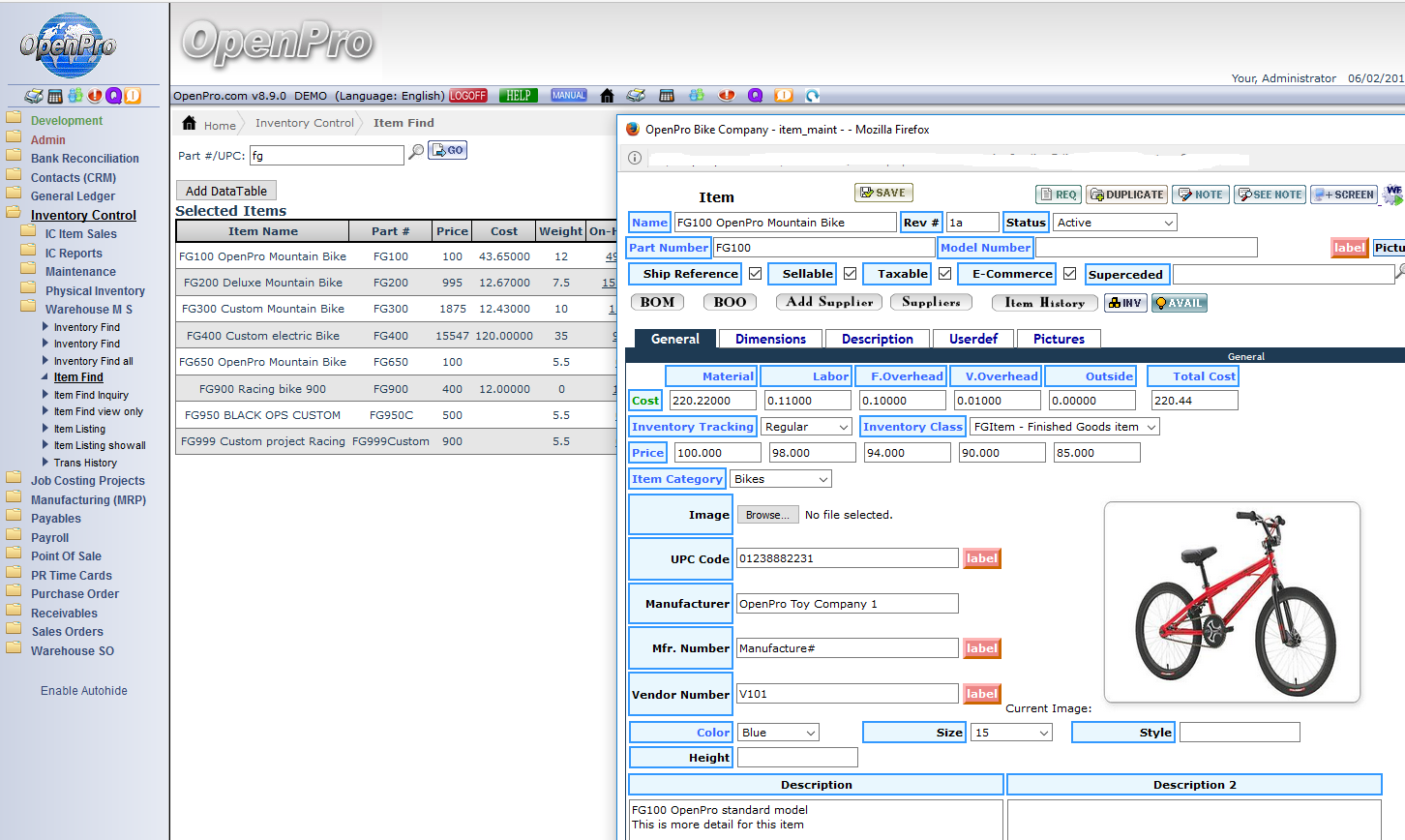
Task: Click the red LOGOFF button
Action: click(468, 96)
